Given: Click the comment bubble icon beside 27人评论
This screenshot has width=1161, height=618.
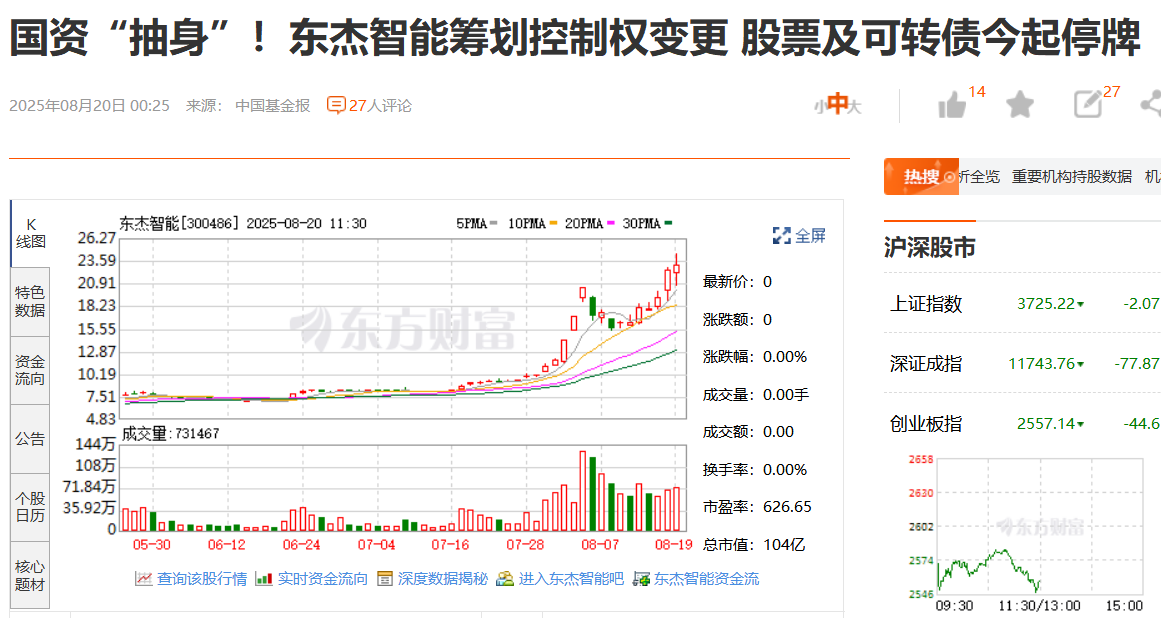Looking at the screenshot, I should [x=335, y=106].
